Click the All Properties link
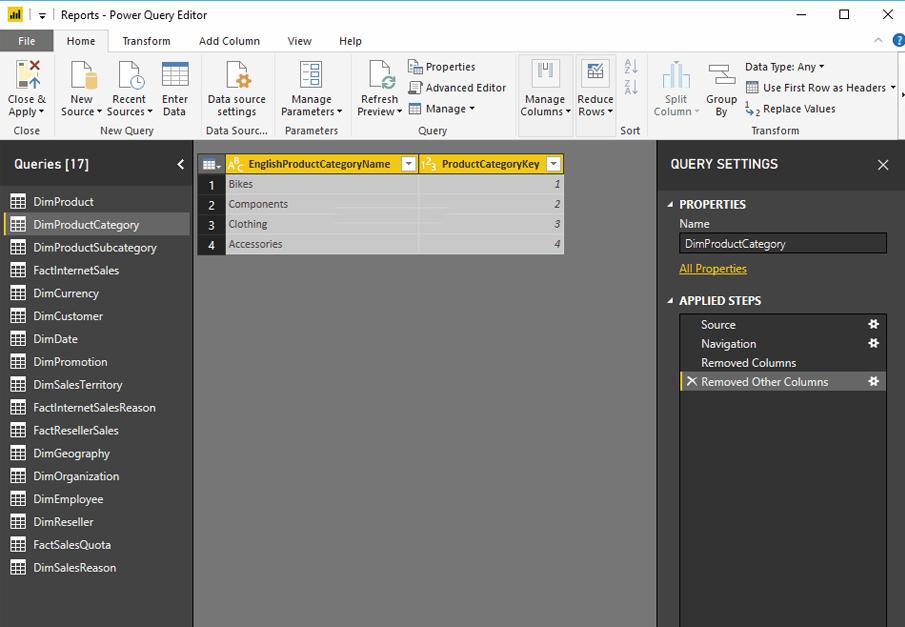The image size is (905, 627). 712,269
